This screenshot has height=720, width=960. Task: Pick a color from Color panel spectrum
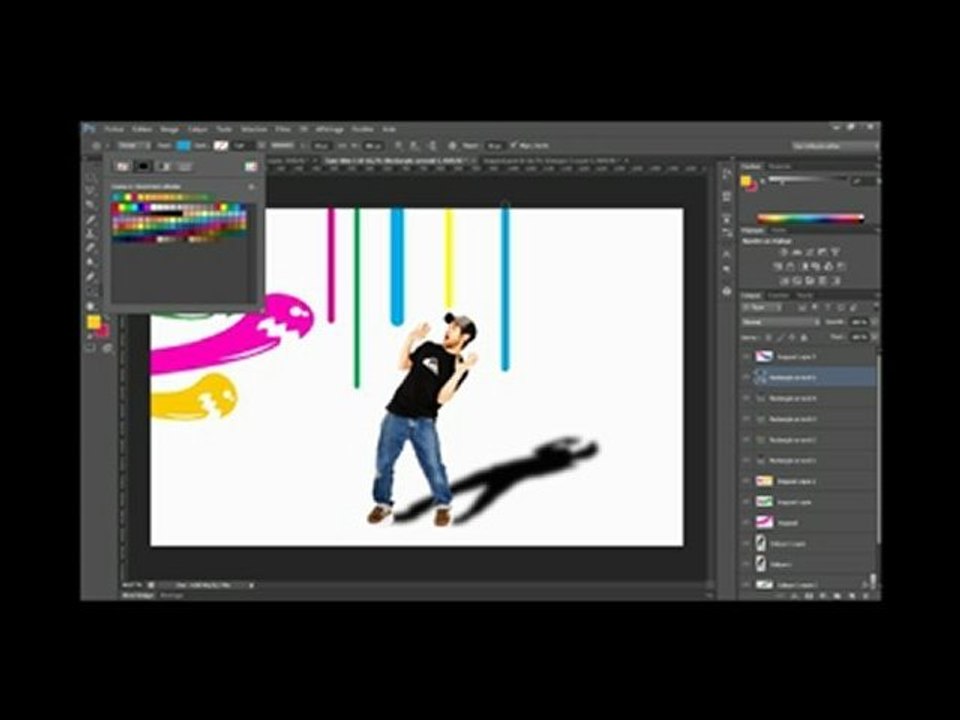tap(810, 218)
